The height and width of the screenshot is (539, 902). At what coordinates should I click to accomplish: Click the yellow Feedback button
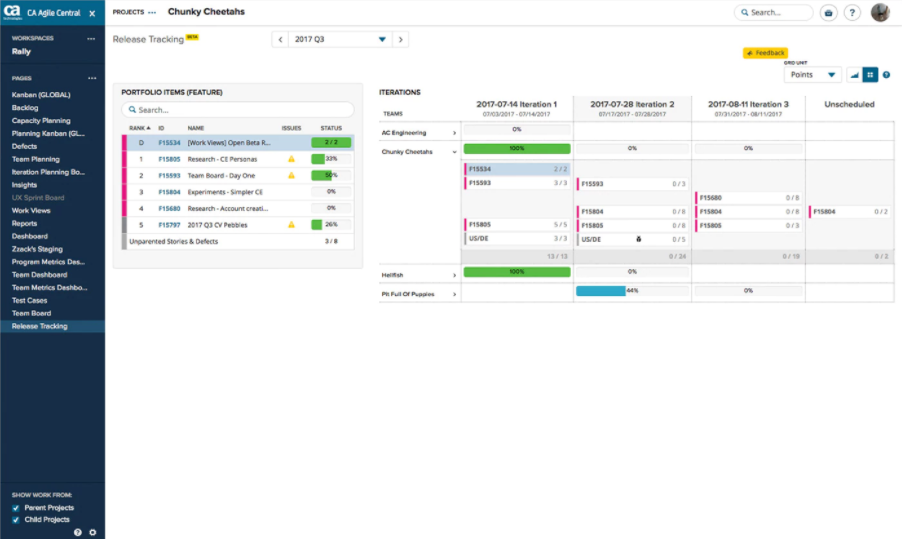[x=765, y=53]
